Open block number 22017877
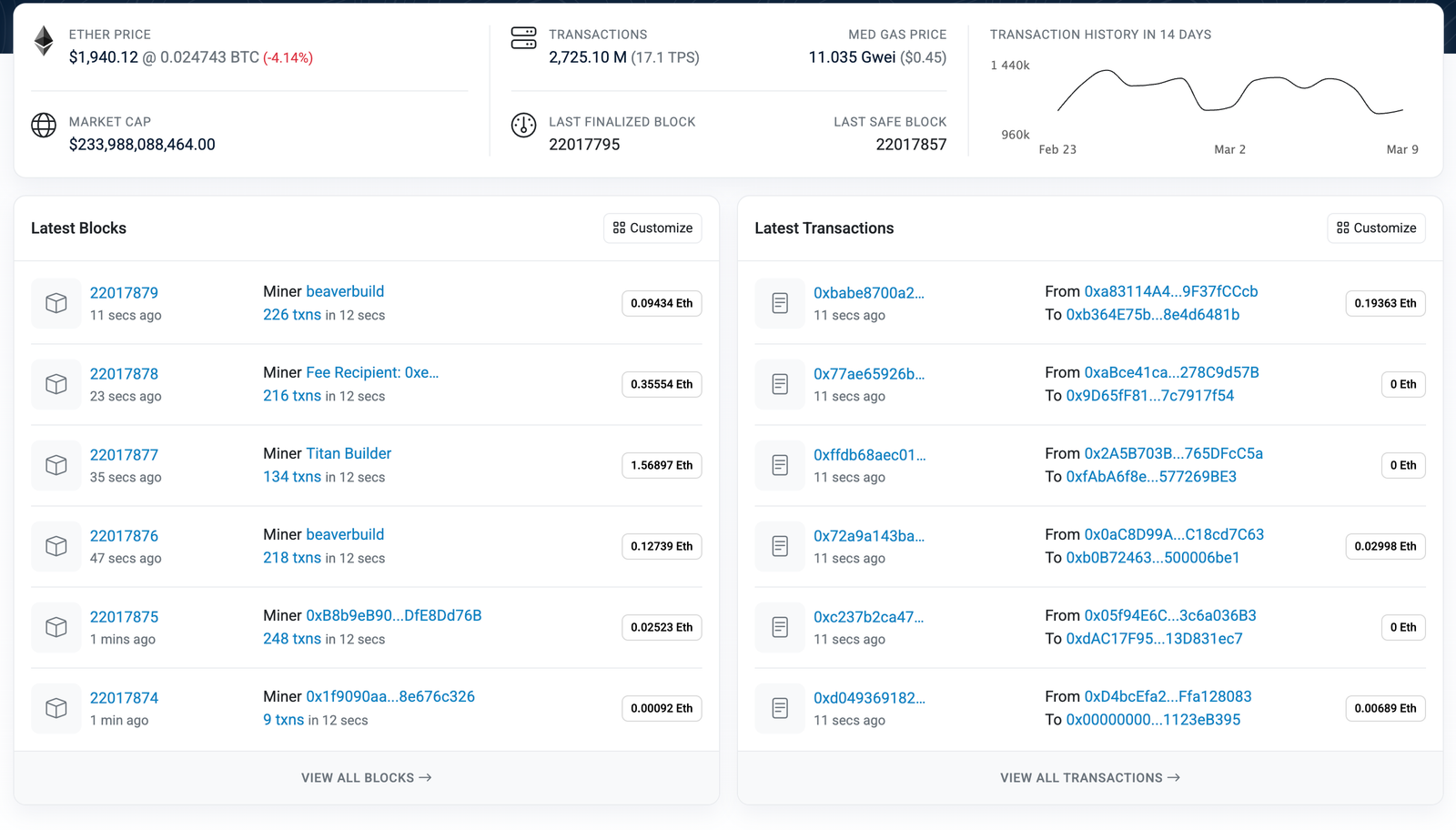The height and width of the screenshot is (830, 1456). (124, 455)
